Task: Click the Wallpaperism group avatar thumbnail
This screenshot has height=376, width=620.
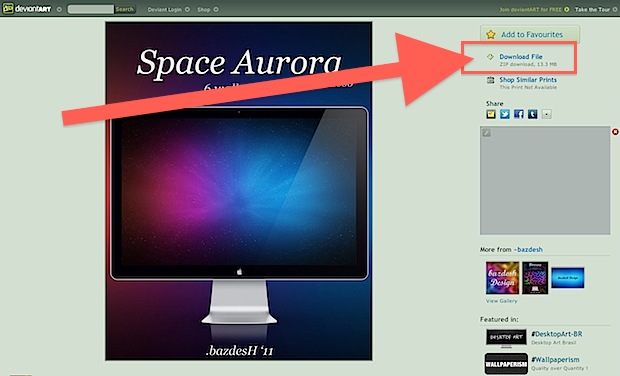Action: tap(506, 364)
